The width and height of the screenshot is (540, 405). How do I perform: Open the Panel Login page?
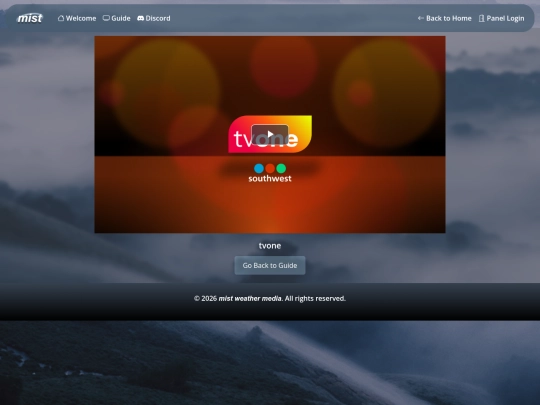pyautogui.click(x=501, y=18)
